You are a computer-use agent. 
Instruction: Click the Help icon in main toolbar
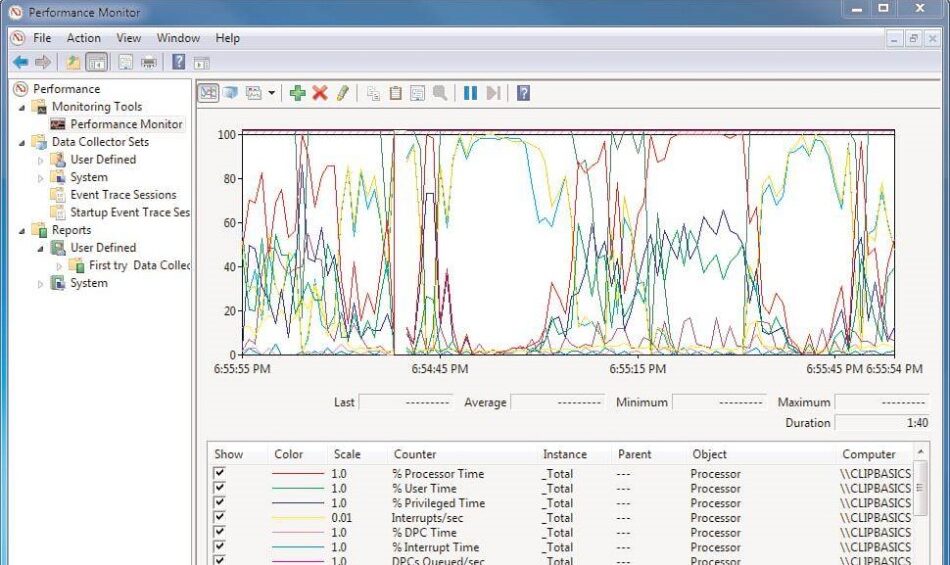tap(179, 62)
